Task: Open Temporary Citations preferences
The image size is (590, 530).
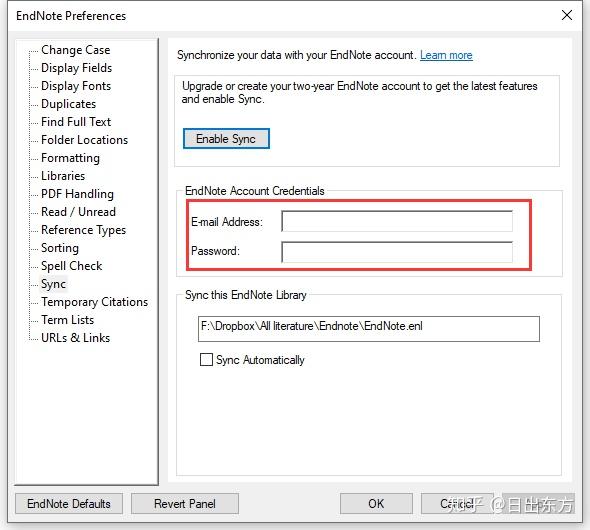Action: pos(94,302)
